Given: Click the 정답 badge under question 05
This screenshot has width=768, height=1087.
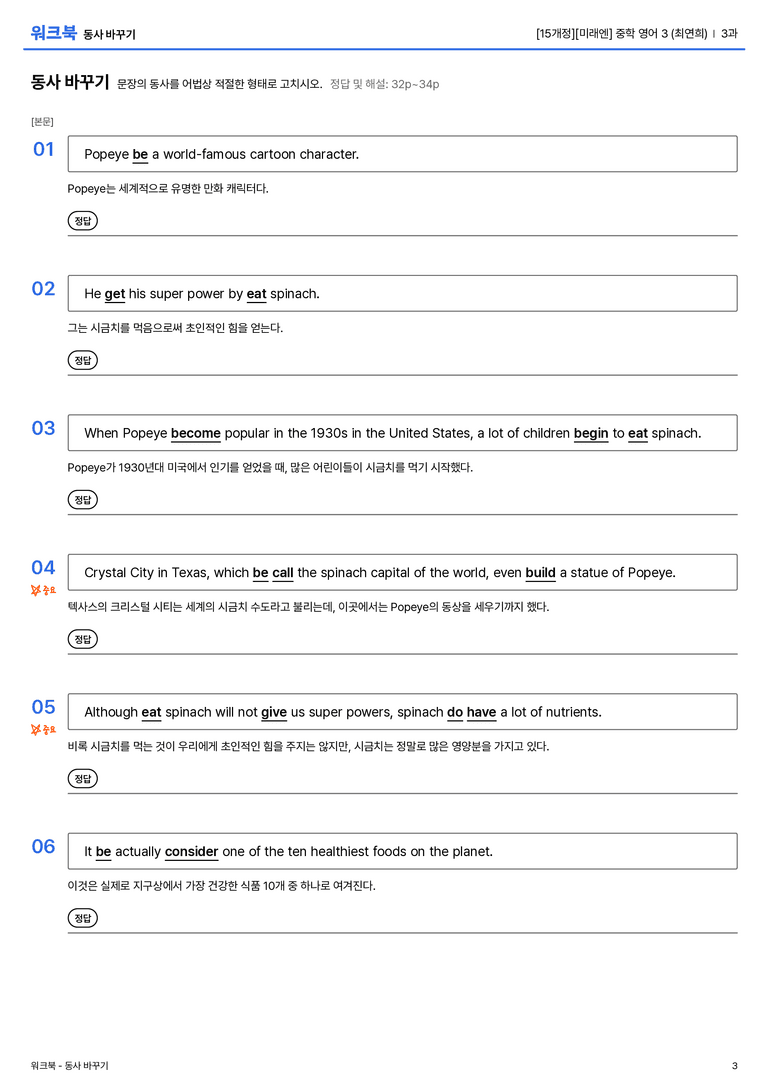Looking at the screenshot, I should [82, 778].
